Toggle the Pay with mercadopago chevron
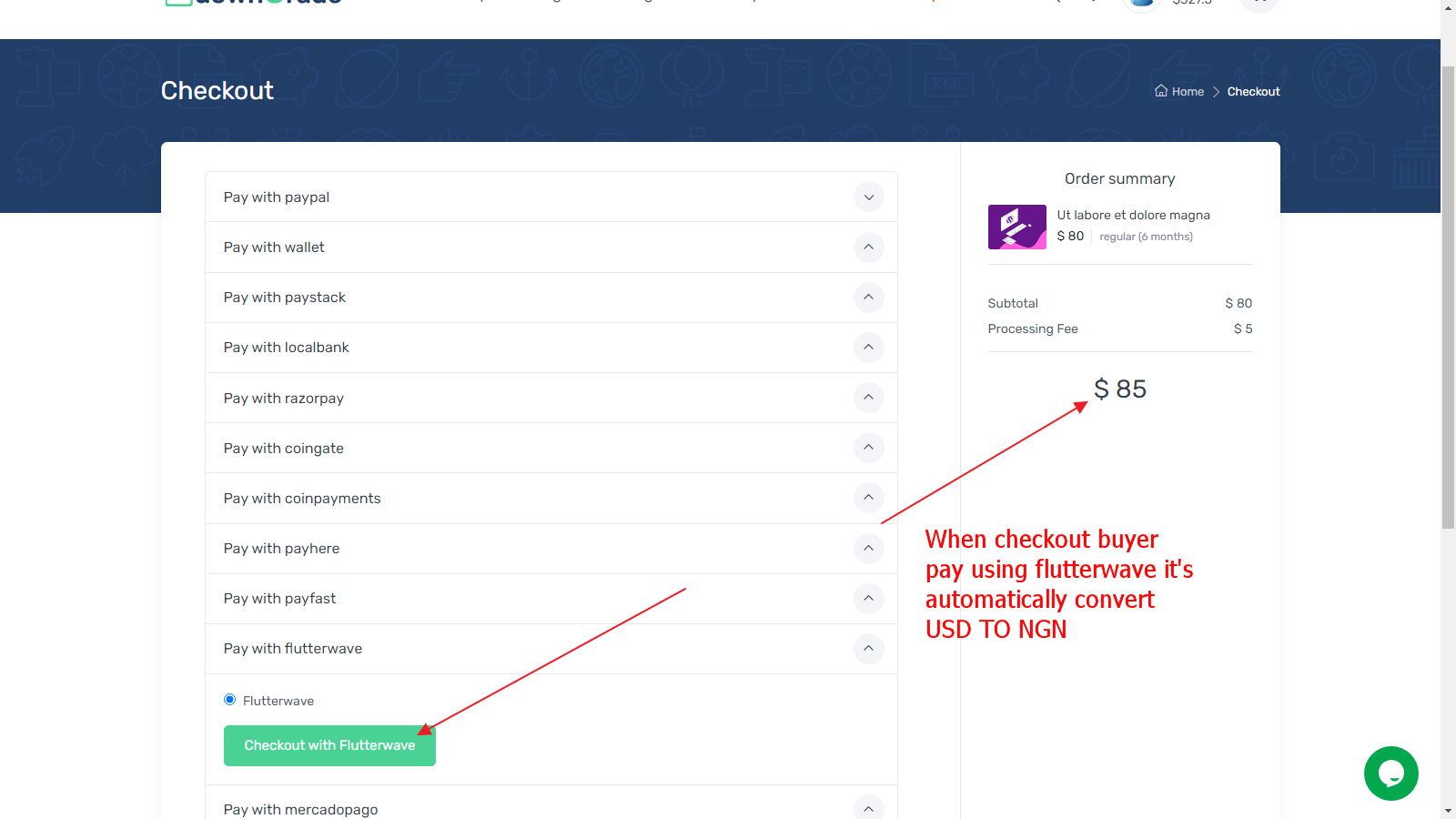 pyautogui.click(x=869, y=809)
